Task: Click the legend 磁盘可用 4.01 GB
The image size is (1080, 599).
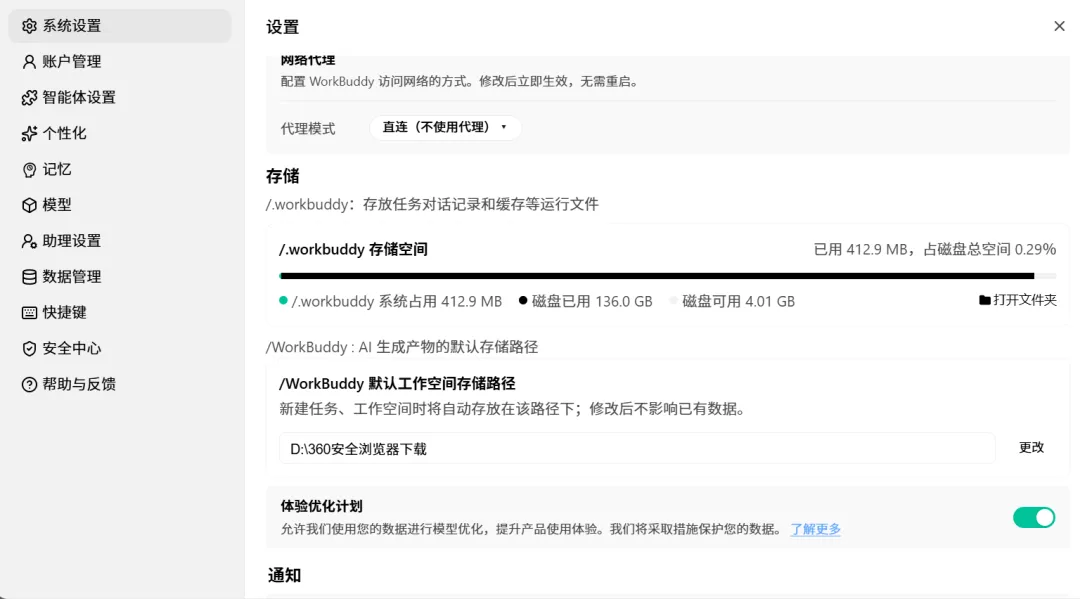Action: pyautogui.click(x=732, y=302)
